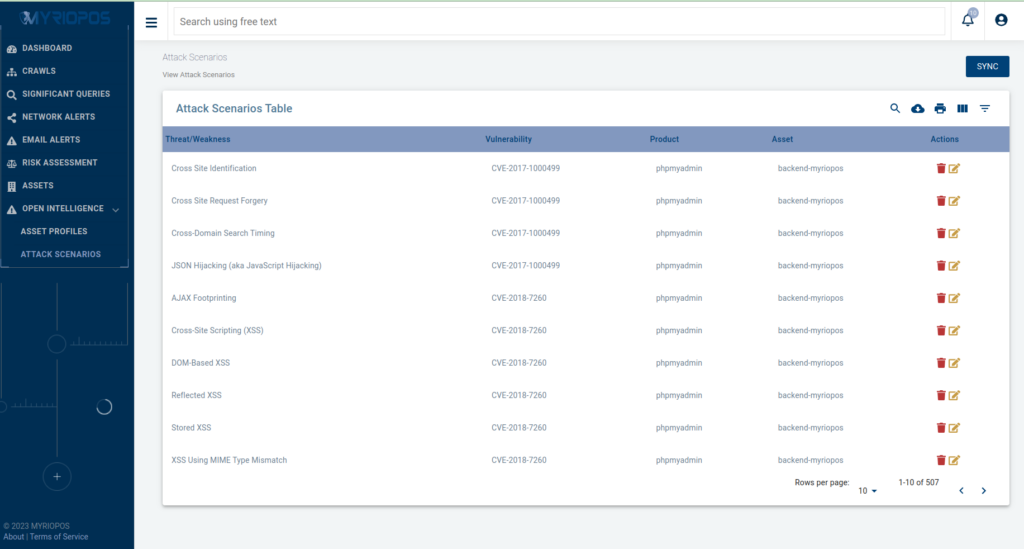Edit Cross Site Request Forgery row
The image size is (1024, 549).
point(954,200)
